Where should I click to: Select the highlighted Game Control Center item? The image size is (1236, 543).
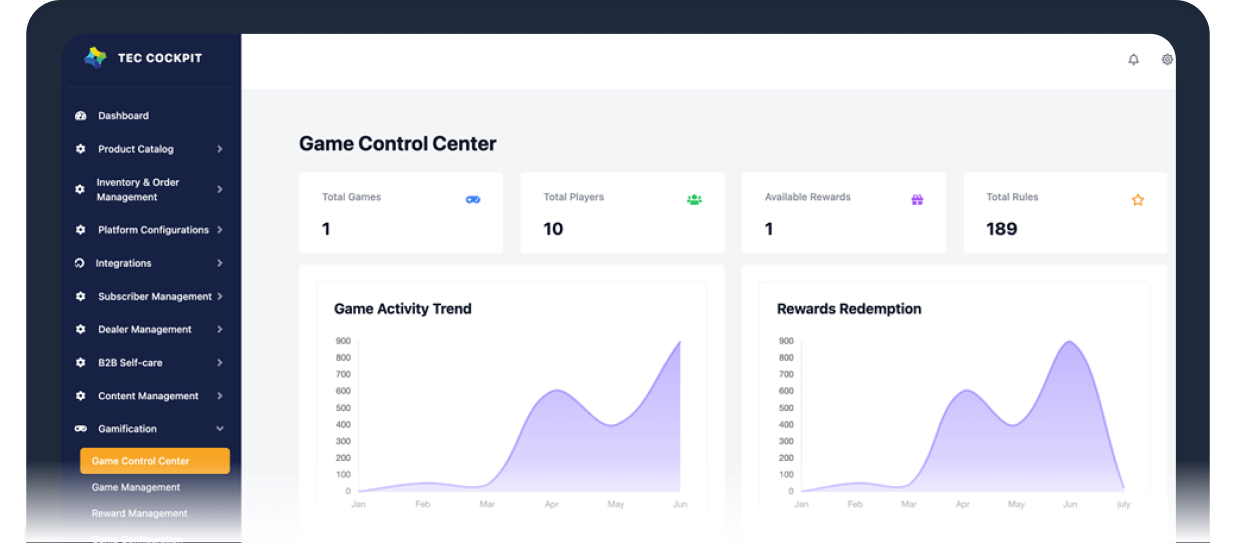coord(154,461)
